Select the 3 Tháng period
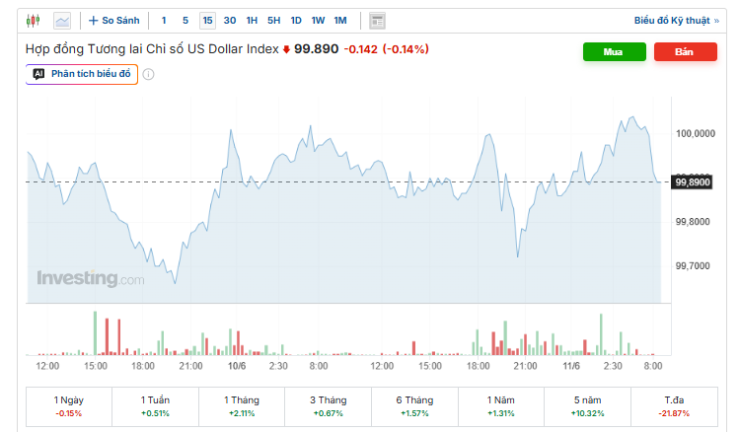Viewport: 740px width, 432px height. (328, 407)
